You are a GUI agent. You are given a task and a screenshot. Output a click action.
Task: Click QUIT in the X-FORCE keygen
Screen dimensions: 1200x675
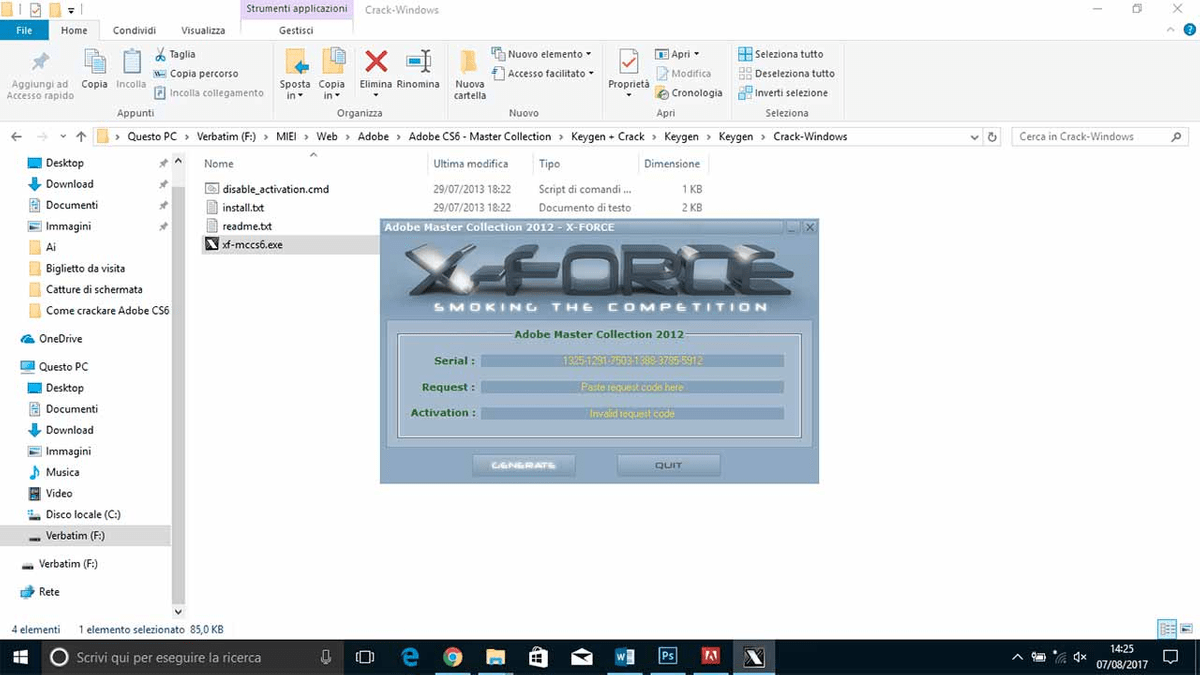668,464
